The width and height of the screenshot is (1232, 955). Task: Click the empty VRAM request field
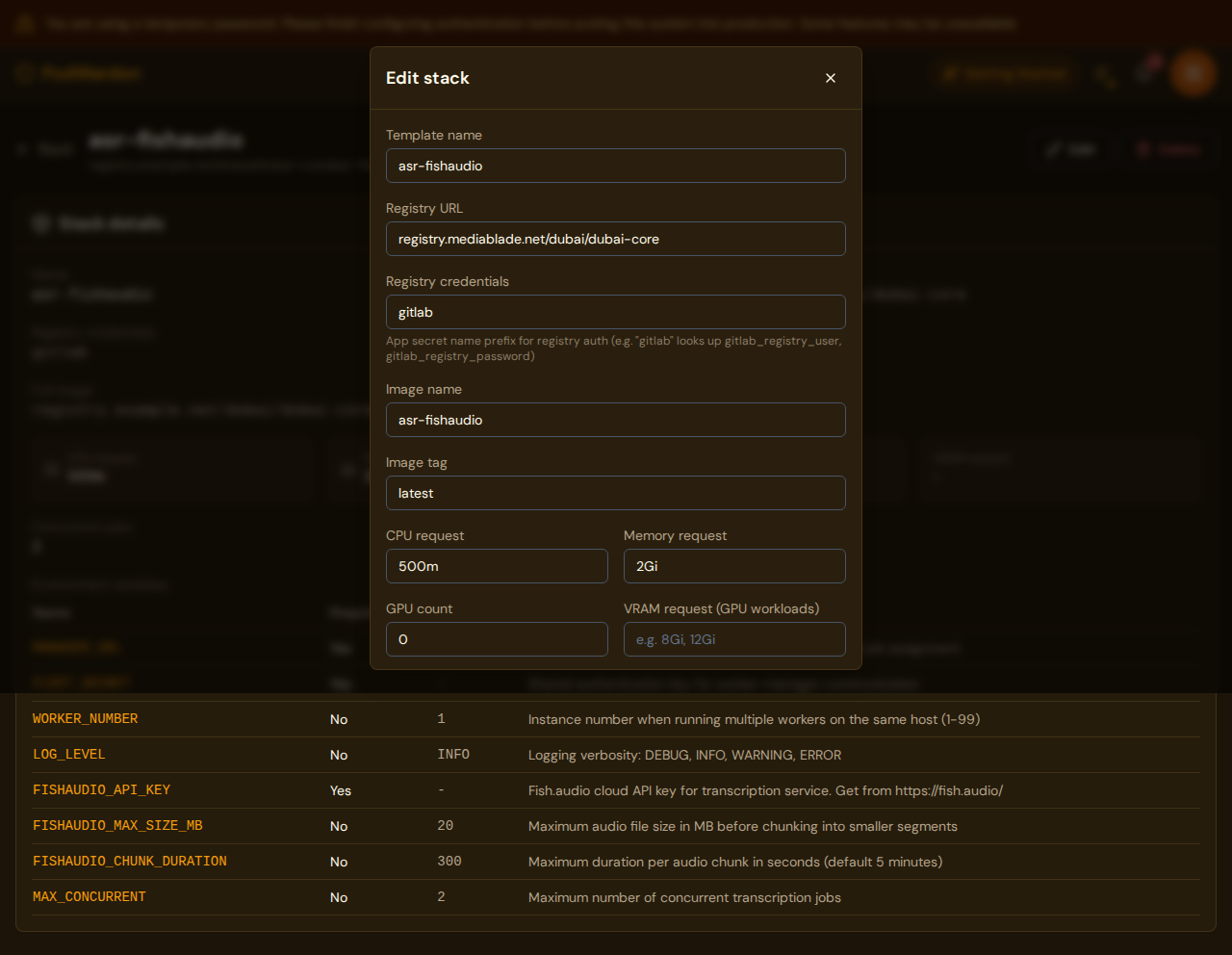coord(734,639)
